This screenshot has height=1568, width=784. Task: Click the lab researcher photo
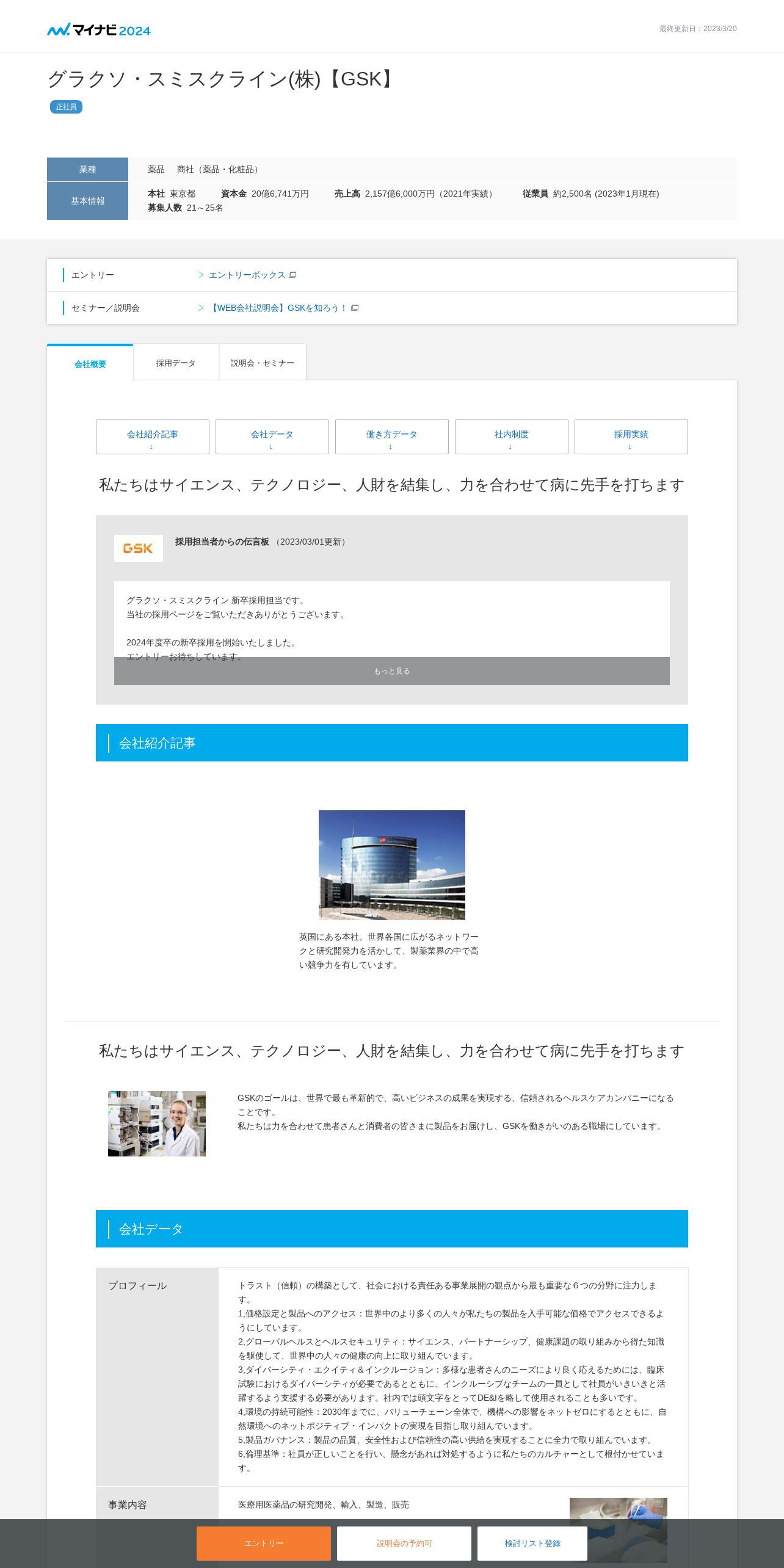[157, 1123]
